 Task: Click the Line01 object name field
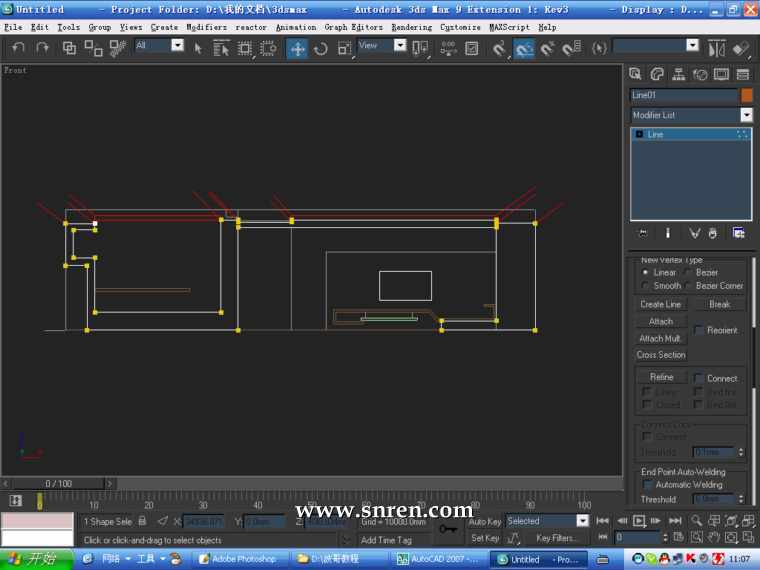point(684,95)
